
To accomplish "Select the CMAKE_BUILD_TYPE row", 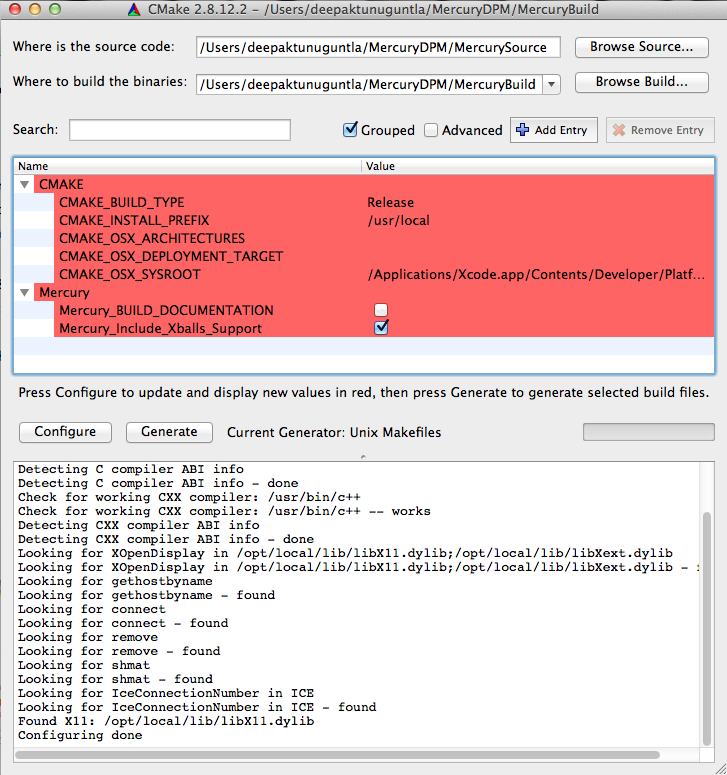I will pyautogui.click(x=364, y=202).
